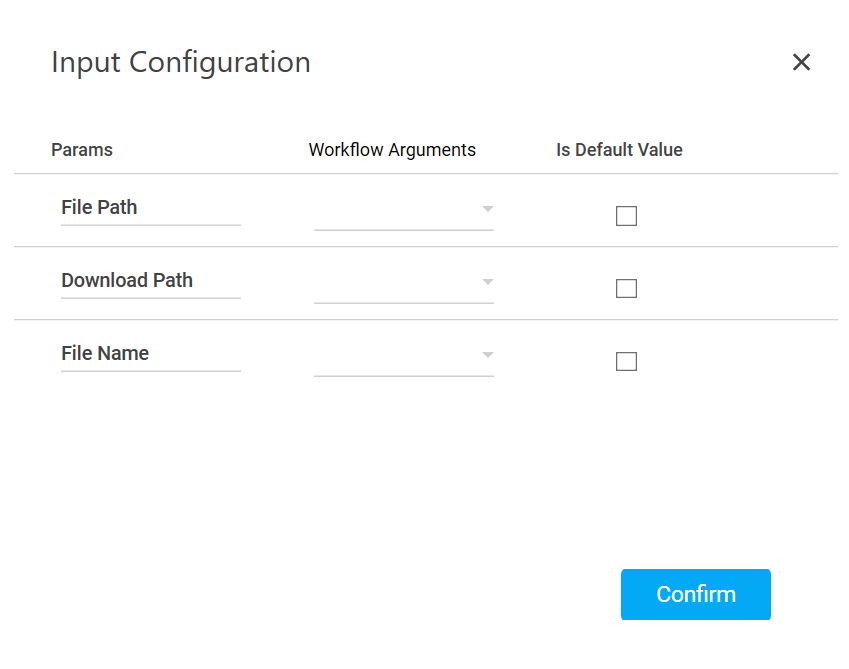Open the Download Path workflow argument combo box
Viewport: 849px width, 669px height.
(397, 284)
